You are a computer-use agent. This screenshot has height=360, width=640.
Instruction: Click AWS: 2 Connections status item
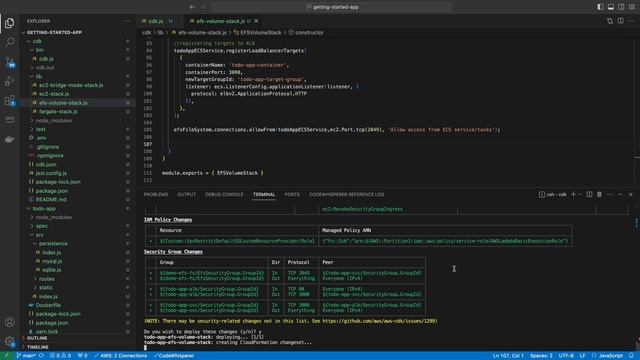click(120, 356)
